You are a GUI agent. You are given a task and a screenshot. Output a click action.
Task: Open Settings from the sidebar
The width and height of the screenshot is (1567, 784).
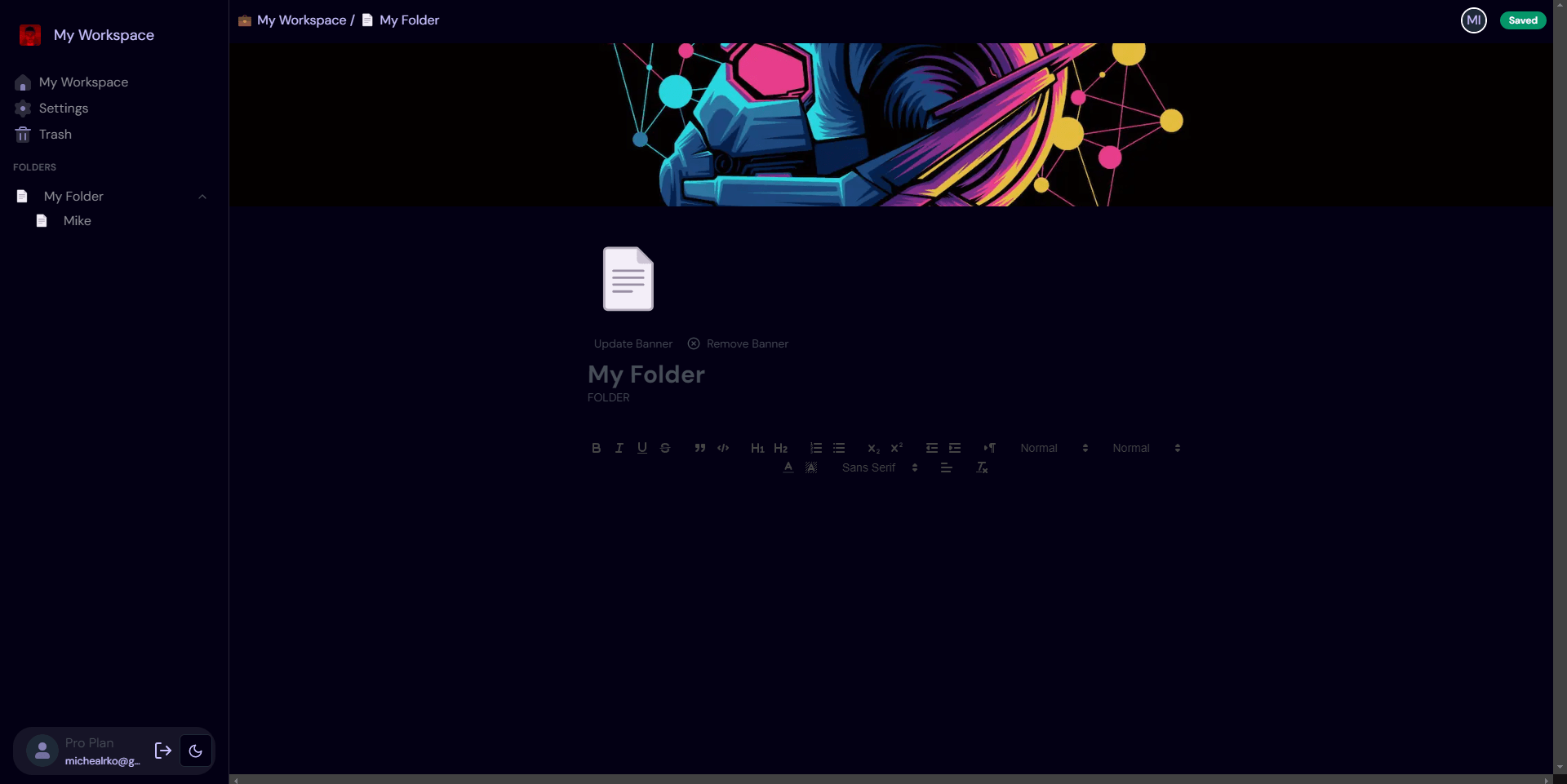(x=63, y=109)
